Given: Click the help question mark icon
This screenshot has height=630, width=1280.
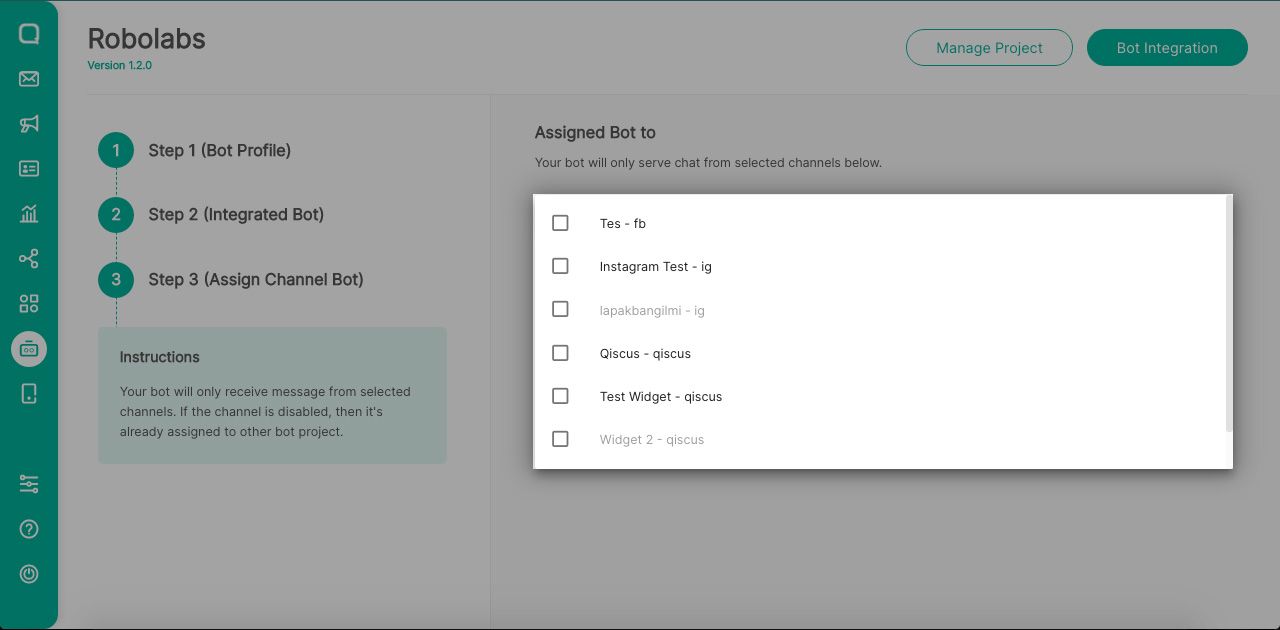Looking at the screenshot, I should [29, 529].
